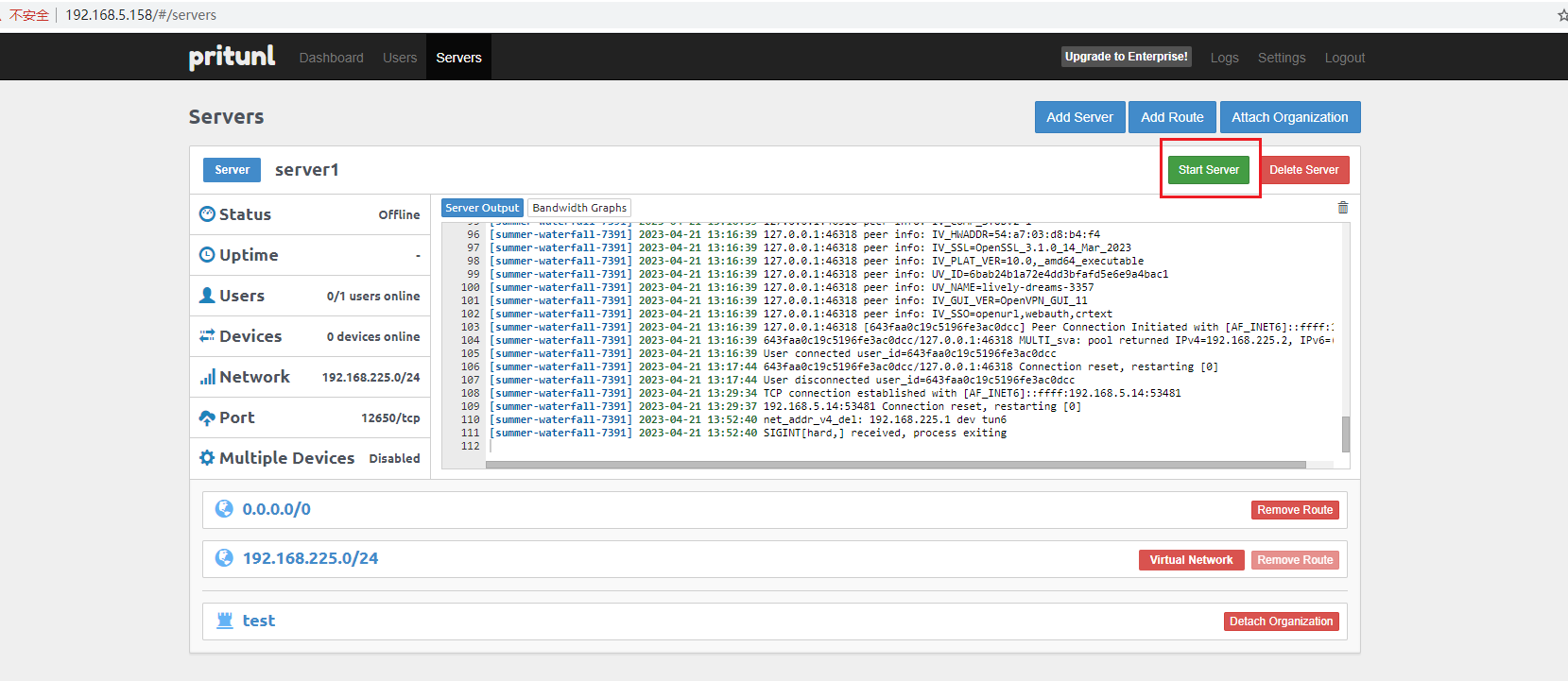Click the organization icon beside test
The height and width of the screenshot is (681, 1568).
[225, 621]
